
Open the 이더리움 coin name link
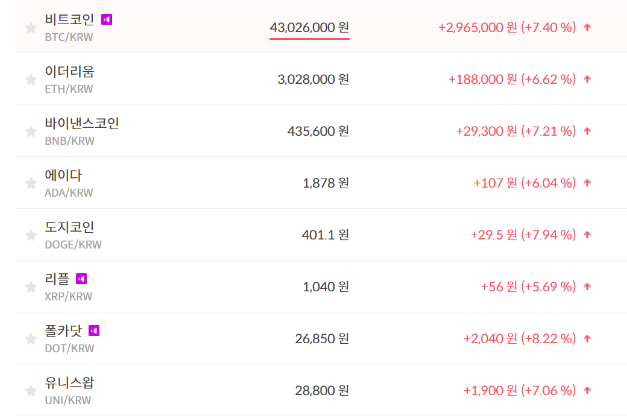click(x=69, y=71)
